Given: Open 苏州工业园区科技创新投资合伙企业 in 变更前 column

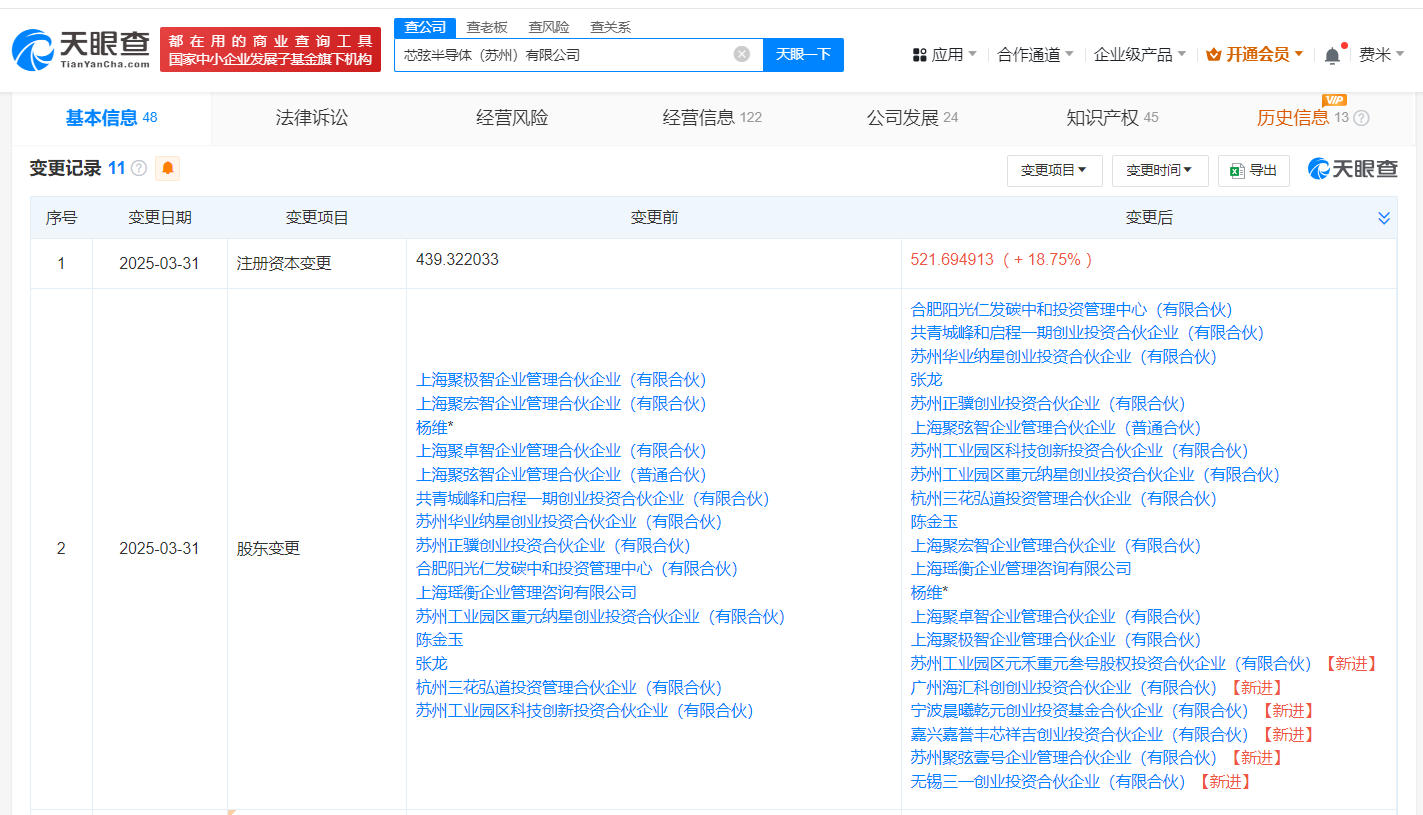Looking at the screenshot, I should click(584, 711).
